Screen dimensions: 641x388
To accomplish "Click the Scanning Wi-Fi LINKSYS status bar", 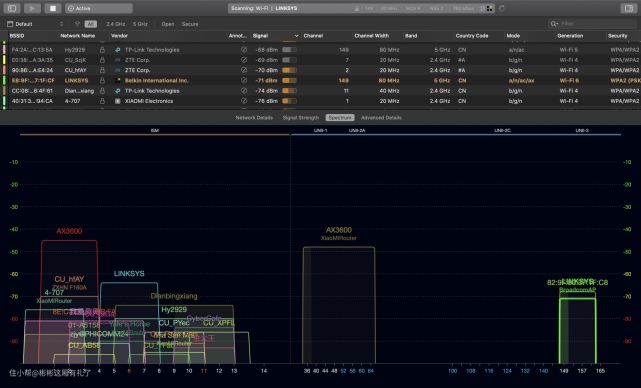I will (361, 8).
